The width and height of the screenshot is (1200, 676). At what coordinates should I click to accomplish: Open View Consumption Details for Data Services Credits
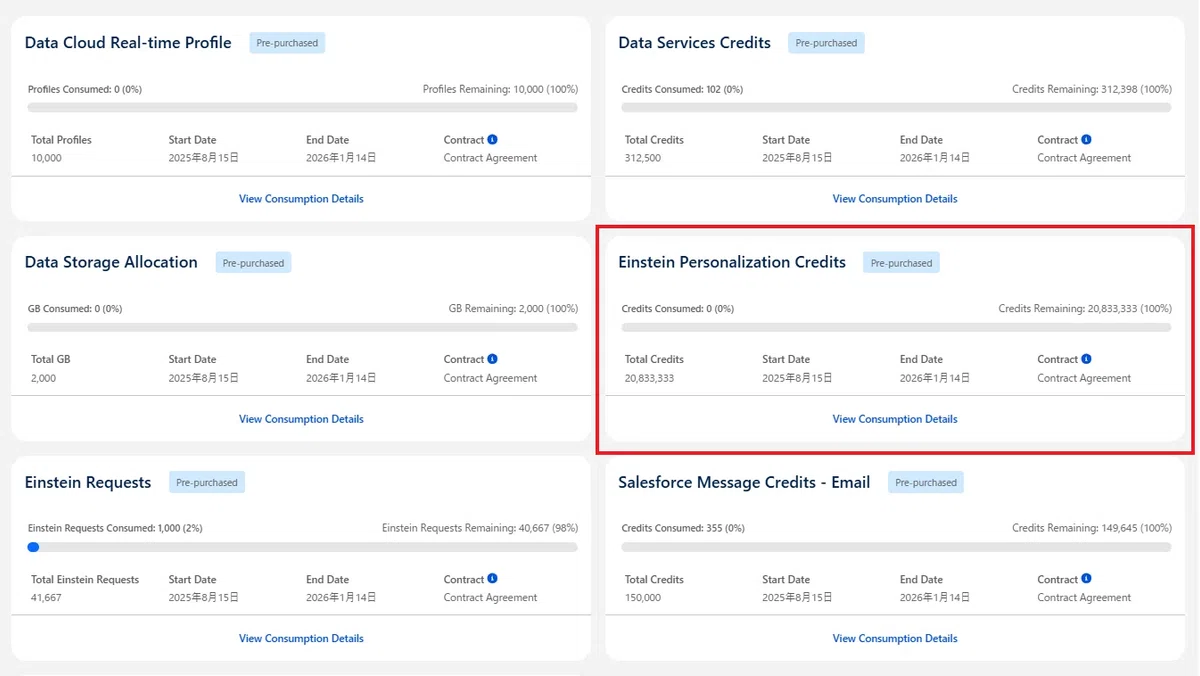coord(895,199)
